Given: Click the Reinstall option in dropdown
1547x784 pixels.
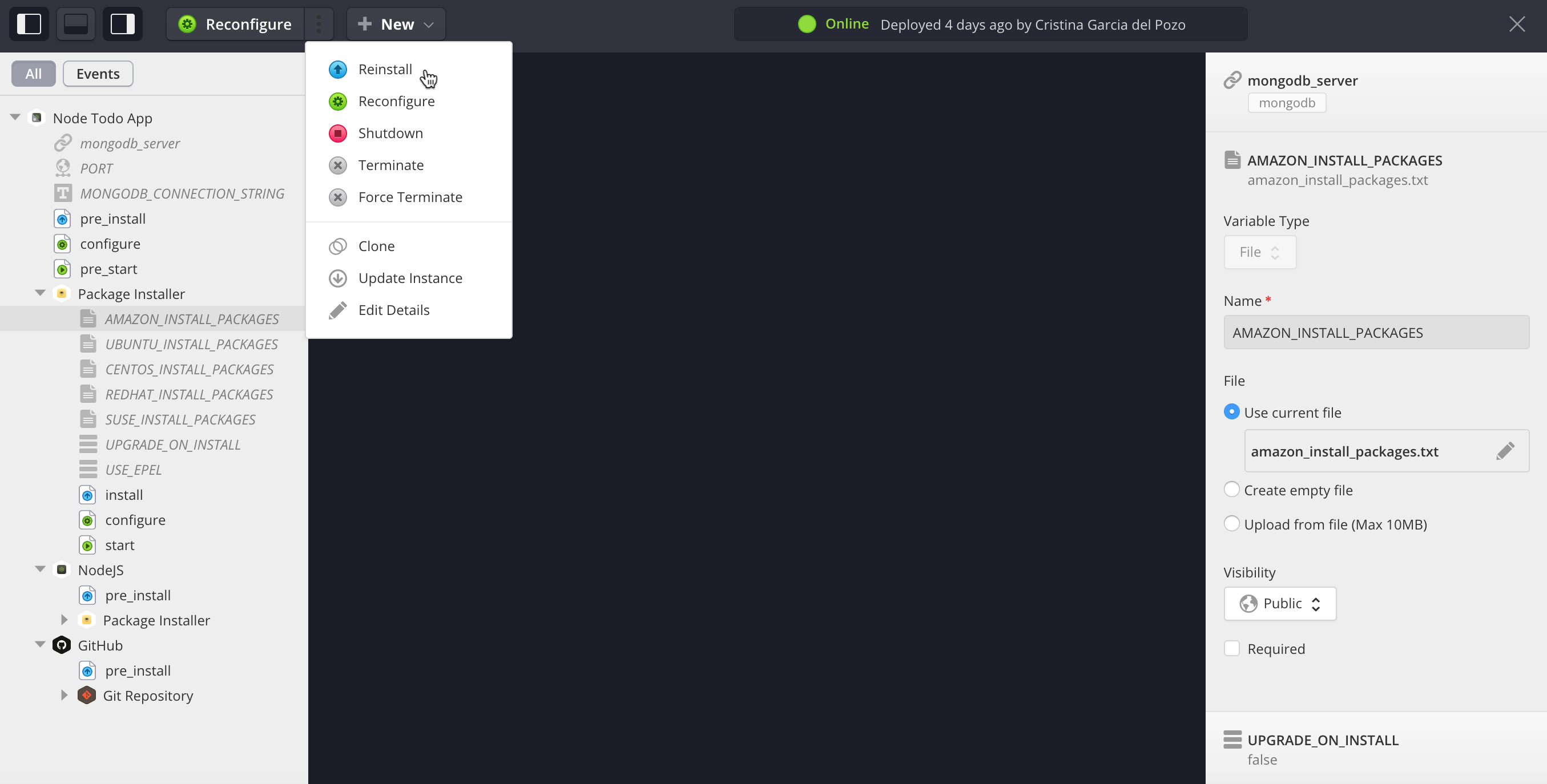Looking at the screenshot, I should click(x=385, y=69).
